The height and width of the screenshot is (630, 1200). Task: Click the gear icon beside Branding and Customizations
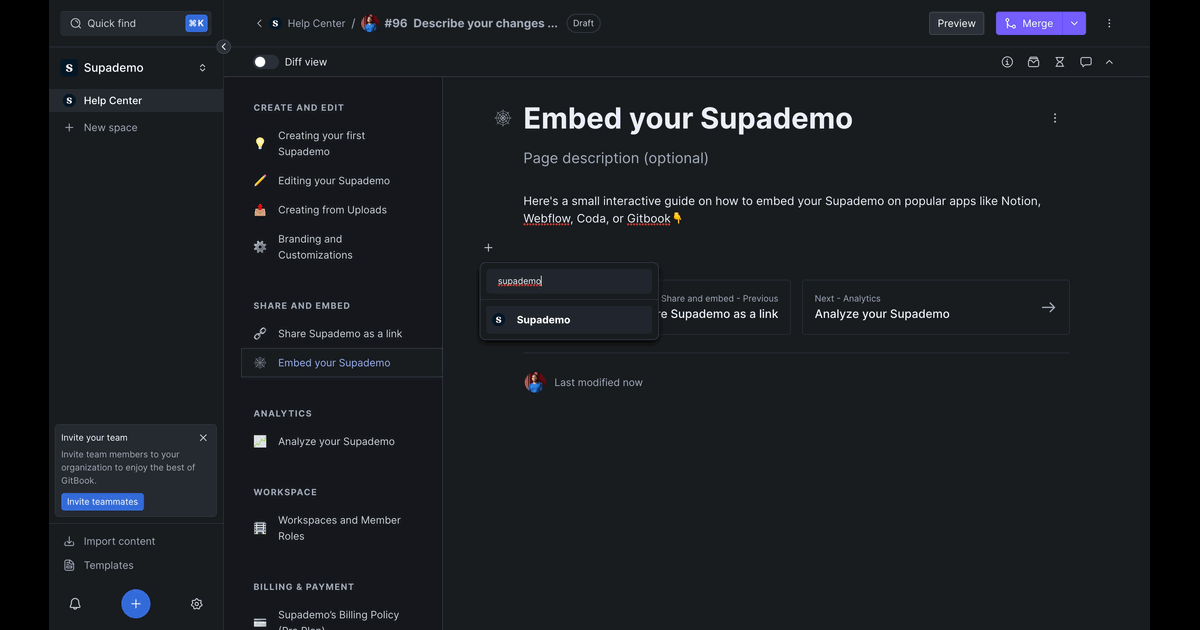260,246
